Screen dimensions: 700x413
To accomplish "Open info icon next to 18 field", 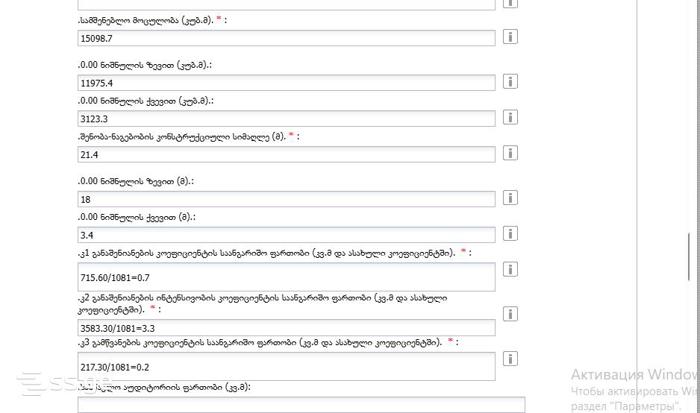I will tap(510, 197).
